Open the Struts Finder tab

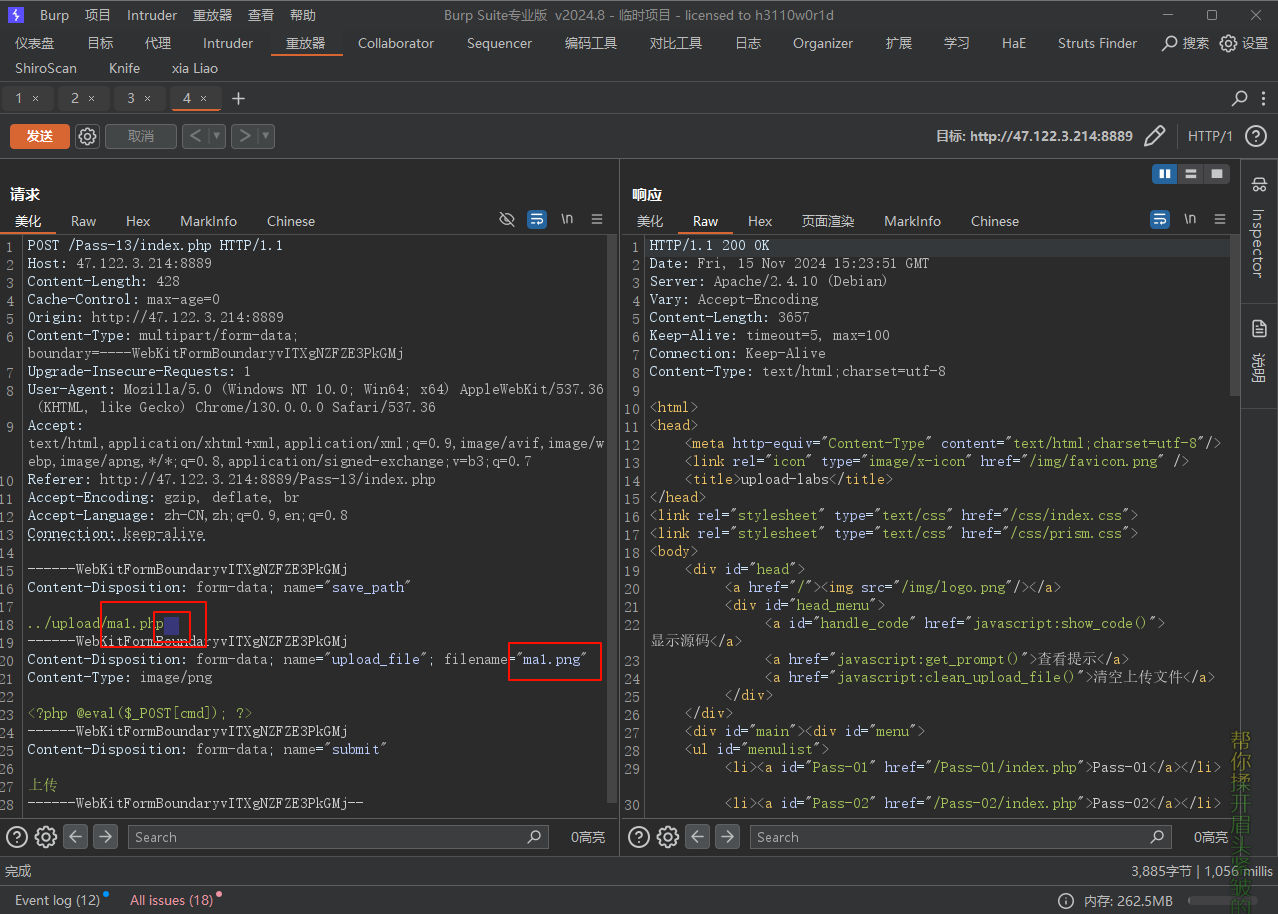pyautogui.click(x=1097, y=43)
